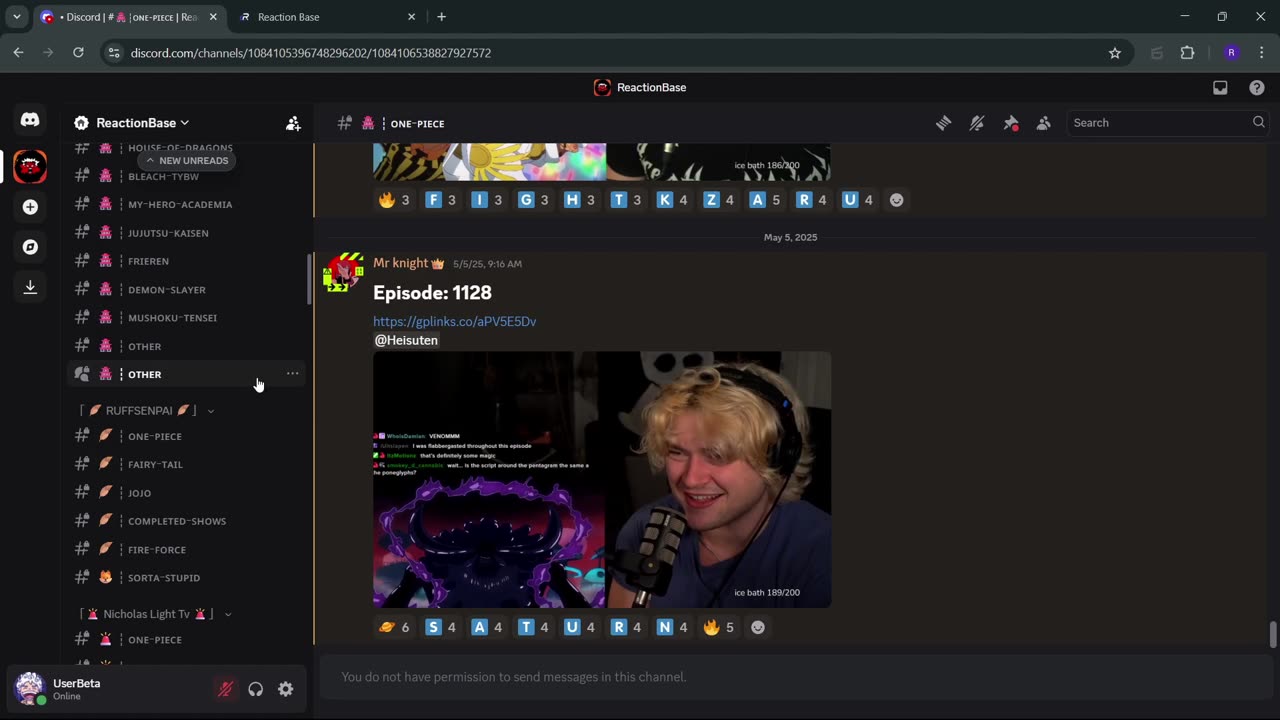The image size is (1280, 720).
Task: Switch to Reaction Base browser tab
Action: (326, 17)
